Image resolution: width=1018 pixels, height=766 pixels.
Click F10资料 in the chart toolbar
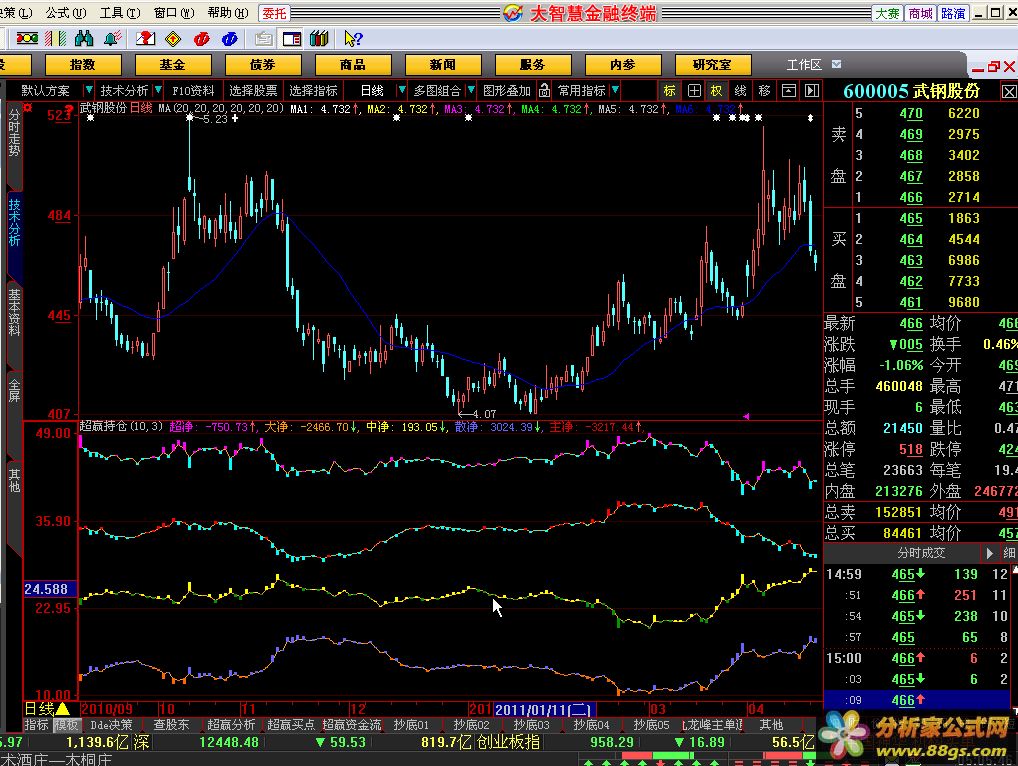193,90
